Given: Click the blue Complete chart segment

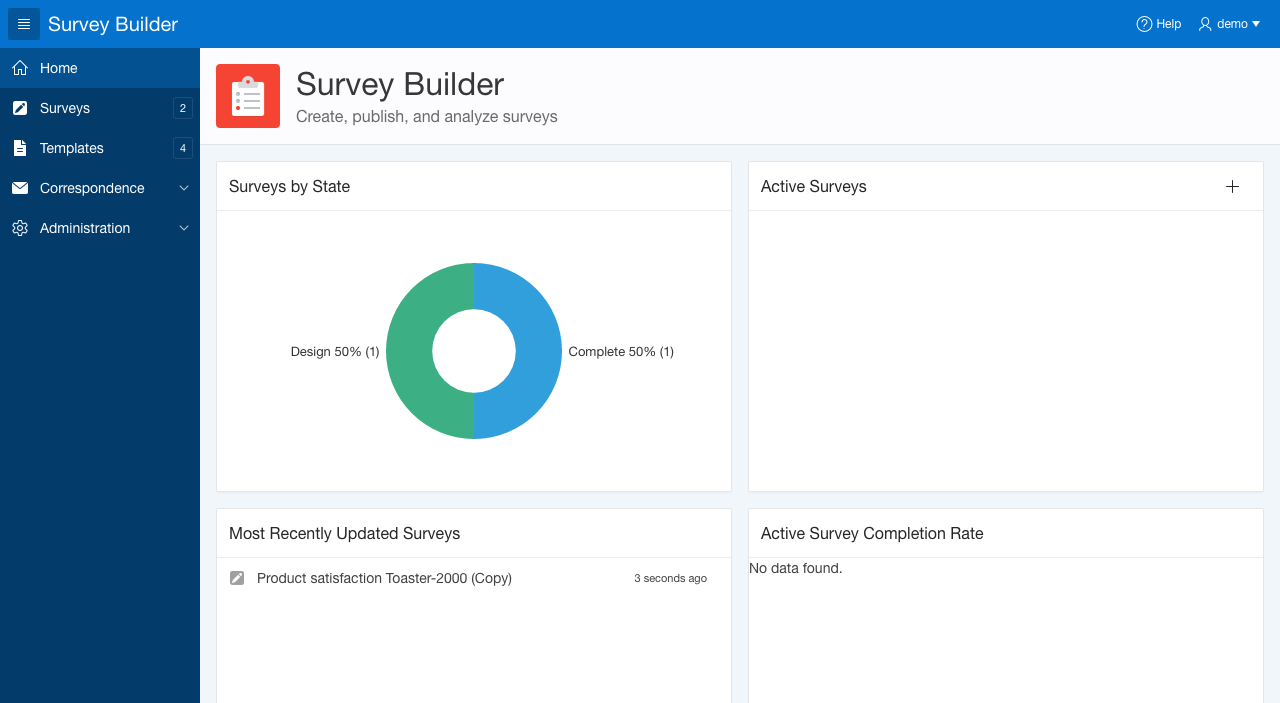Looking at the screenshot, I should point(538,351).
